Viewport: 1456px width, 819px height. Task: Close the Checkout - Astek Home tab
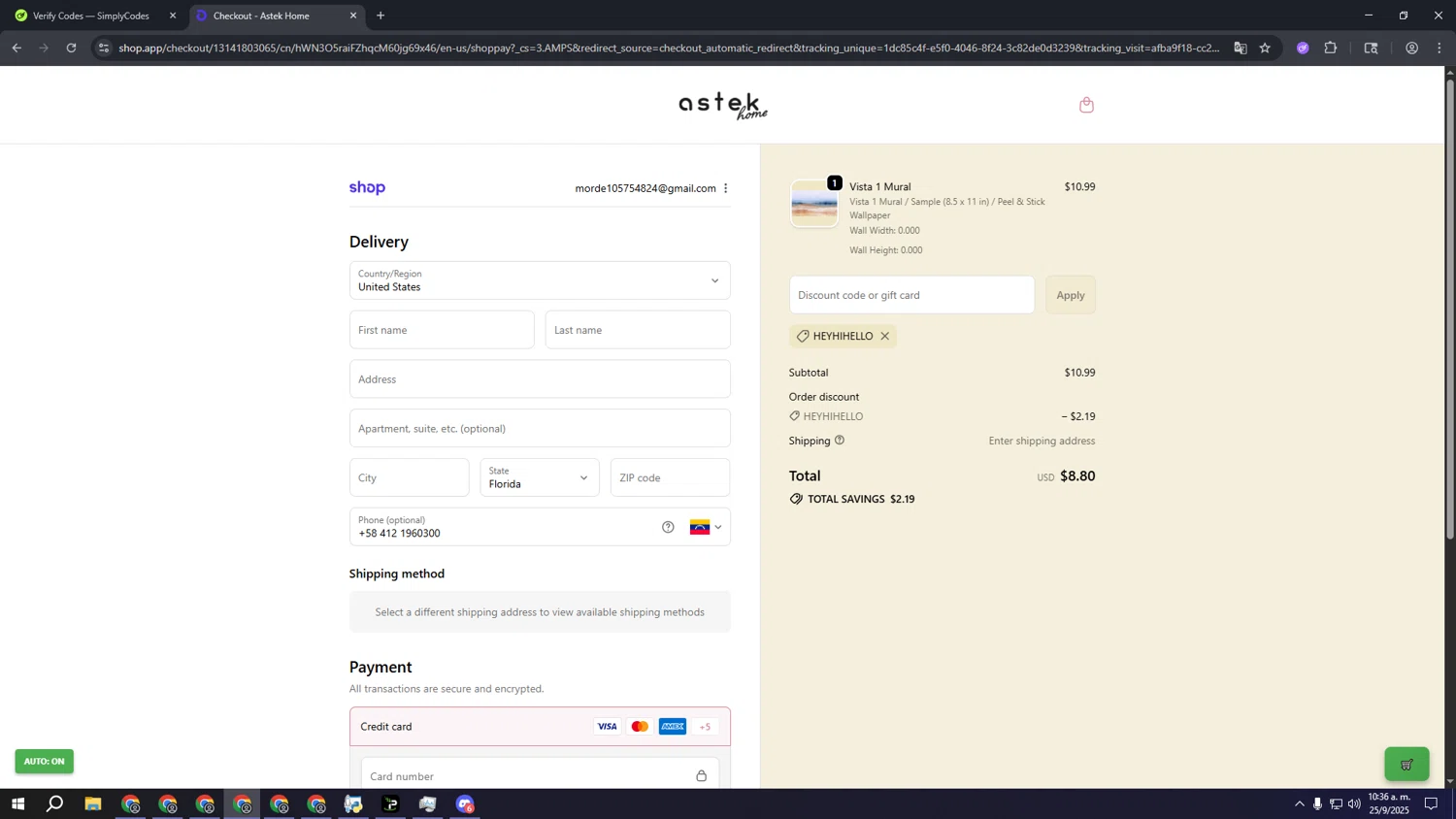353,16
